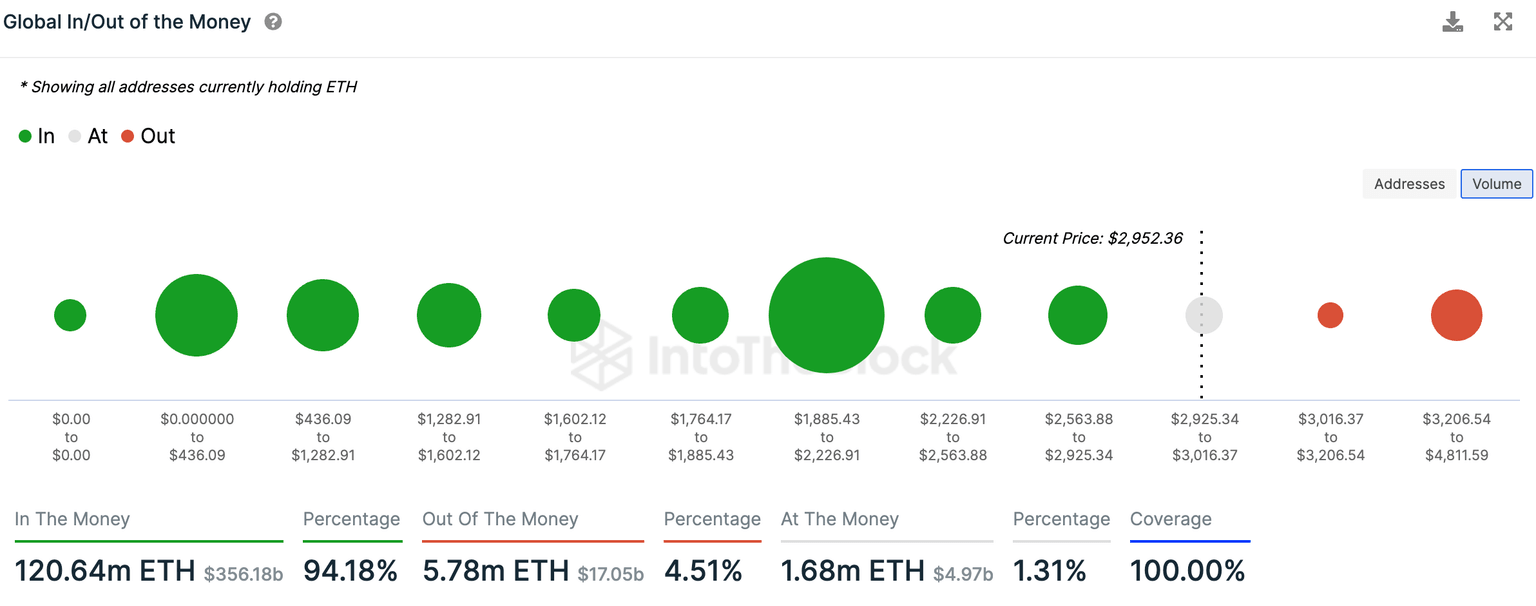Toggle the red Out legend item
This screenshot has width=1536, height=606.
coord(148,136)
